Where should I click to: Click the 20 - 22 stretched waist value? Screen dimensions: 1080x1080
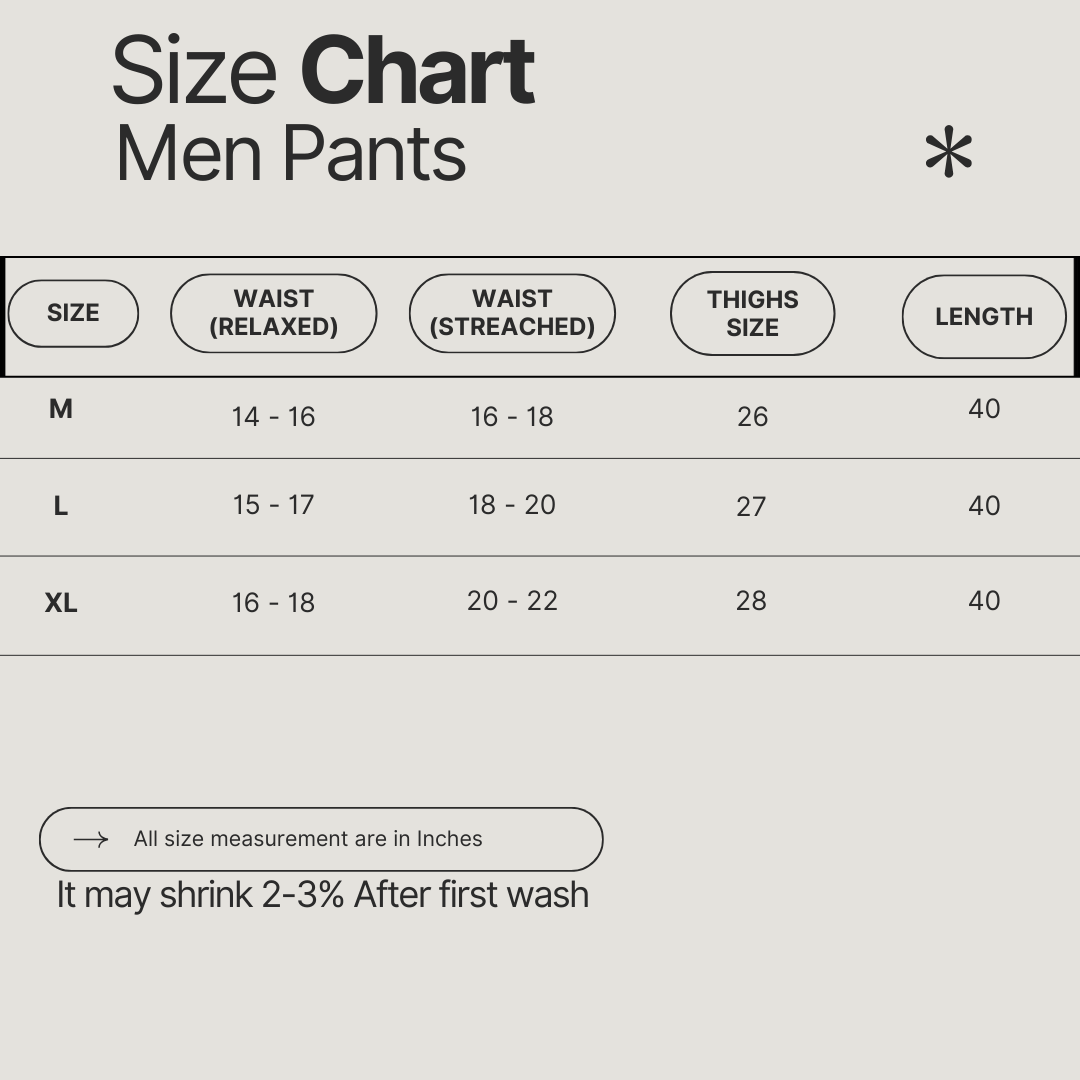click(512, 601)
